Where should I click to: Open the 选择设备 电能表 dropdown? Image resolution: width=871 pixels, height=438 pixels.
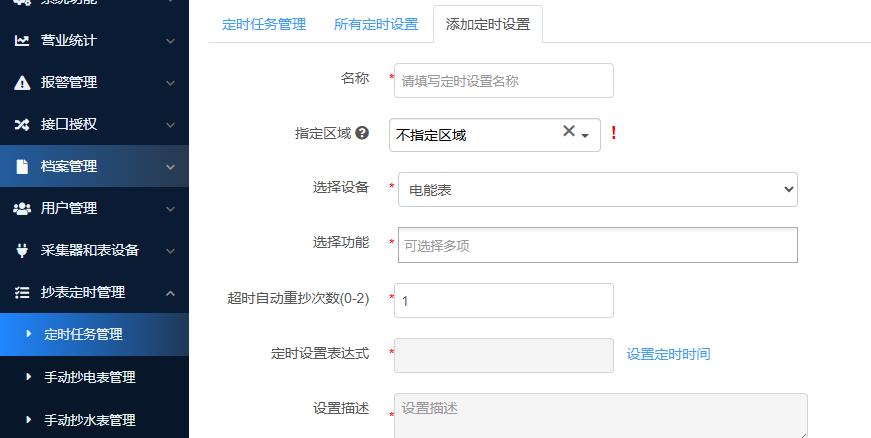[597, 189]
